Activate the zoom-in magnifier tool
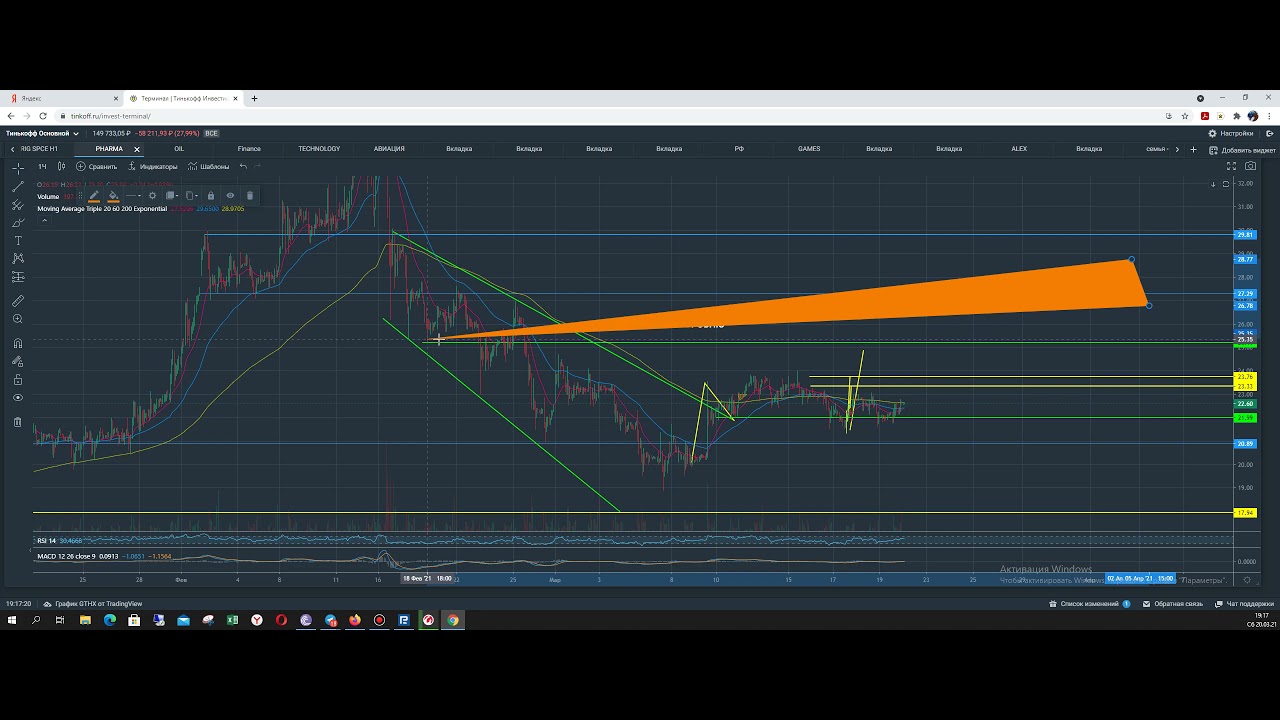 [17, 319]
